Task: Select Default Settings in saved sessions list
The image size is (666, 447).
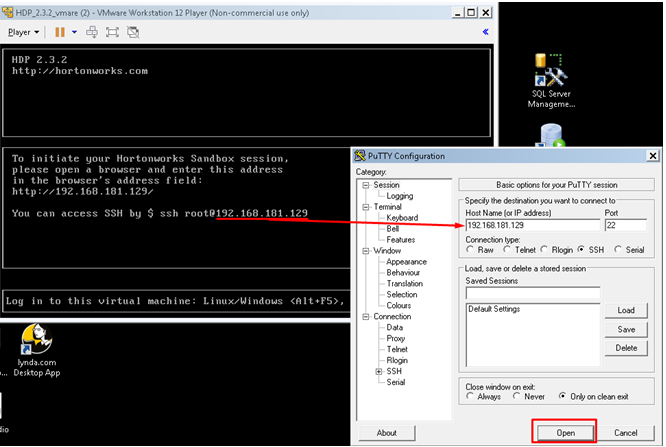Action: pos(494,309)
